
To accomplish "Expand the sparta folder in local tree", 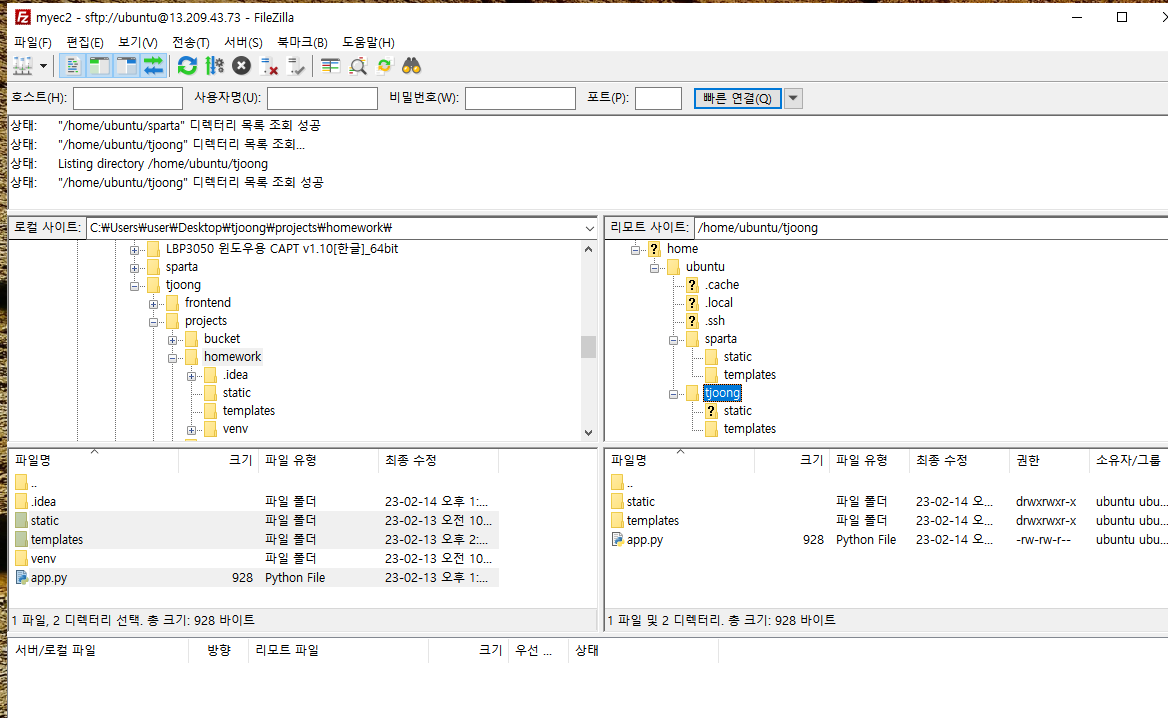I will [134, 268].
